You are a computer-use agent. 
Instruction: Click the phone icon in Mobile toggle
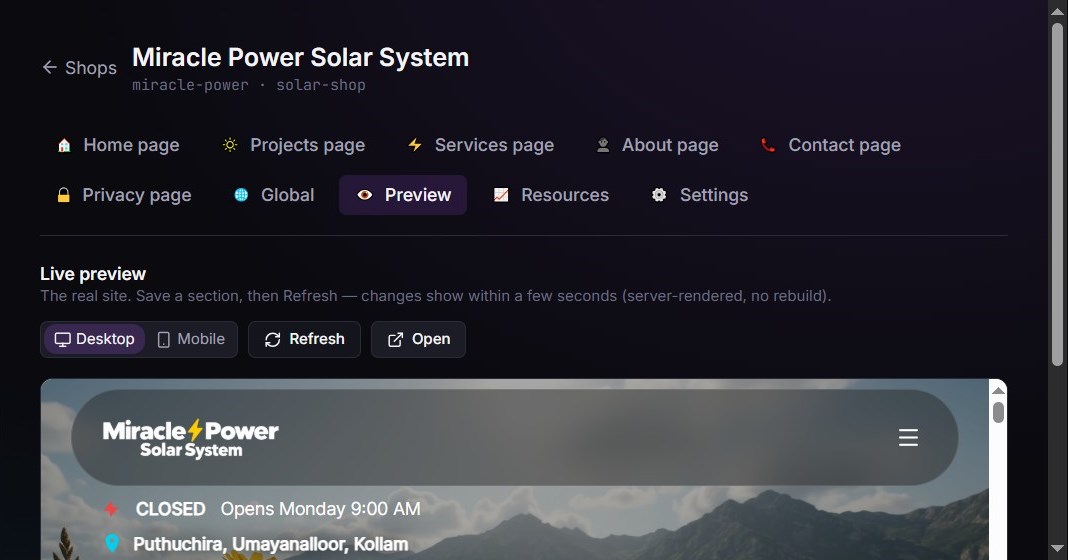point(163,339)
